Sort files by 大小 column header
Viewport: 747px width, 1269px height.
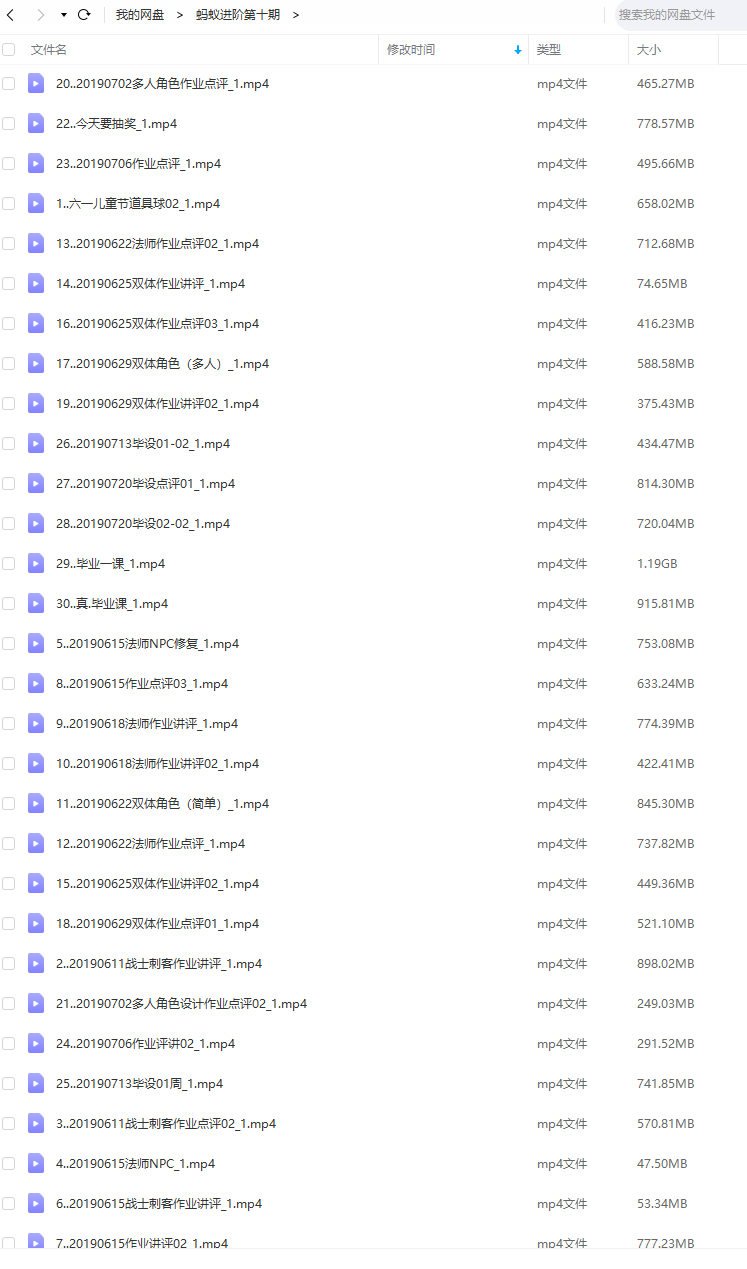(649, 49)
